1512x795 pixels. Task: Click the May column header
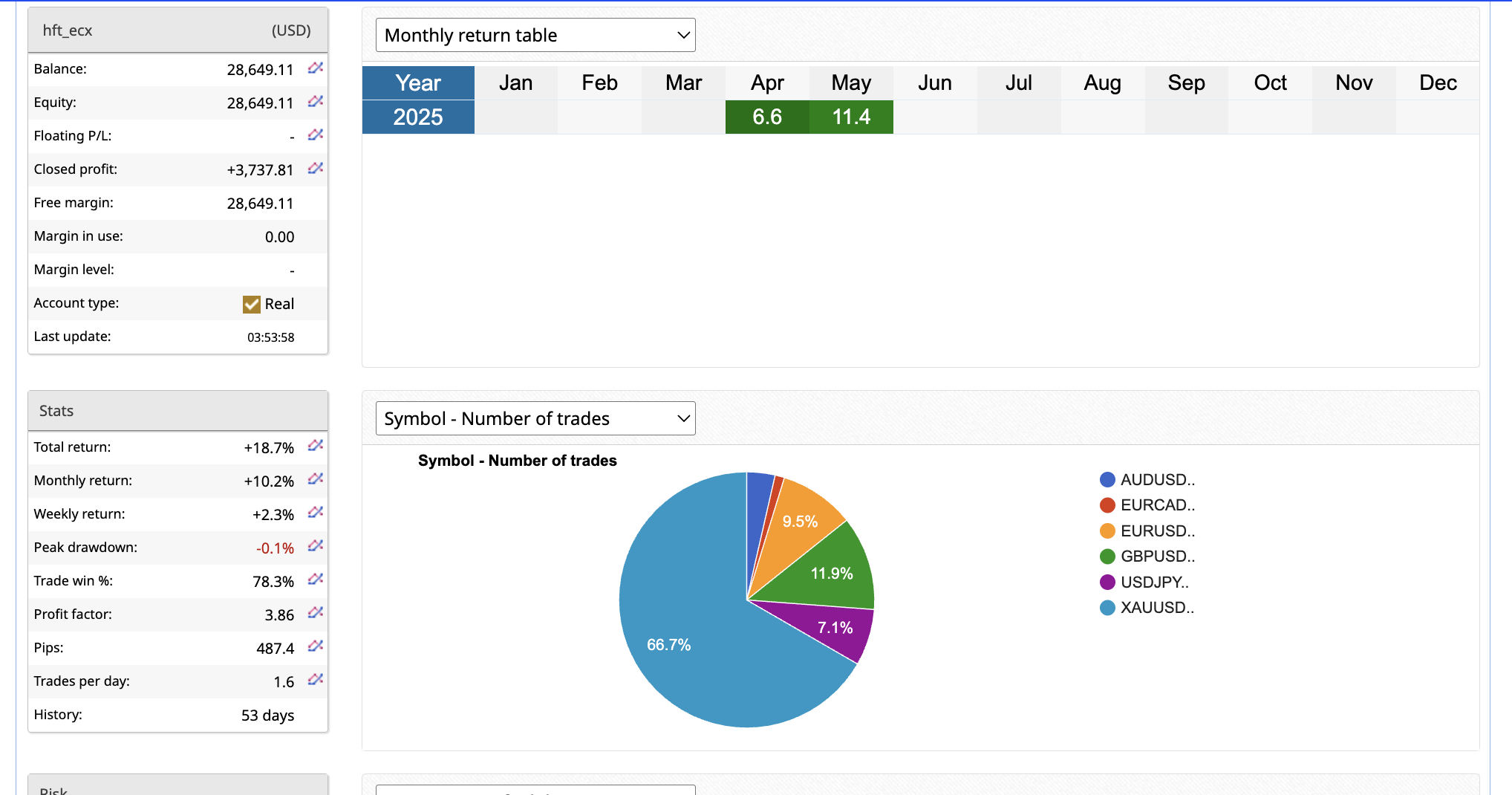pyautogui.click(x=851, y=82)
